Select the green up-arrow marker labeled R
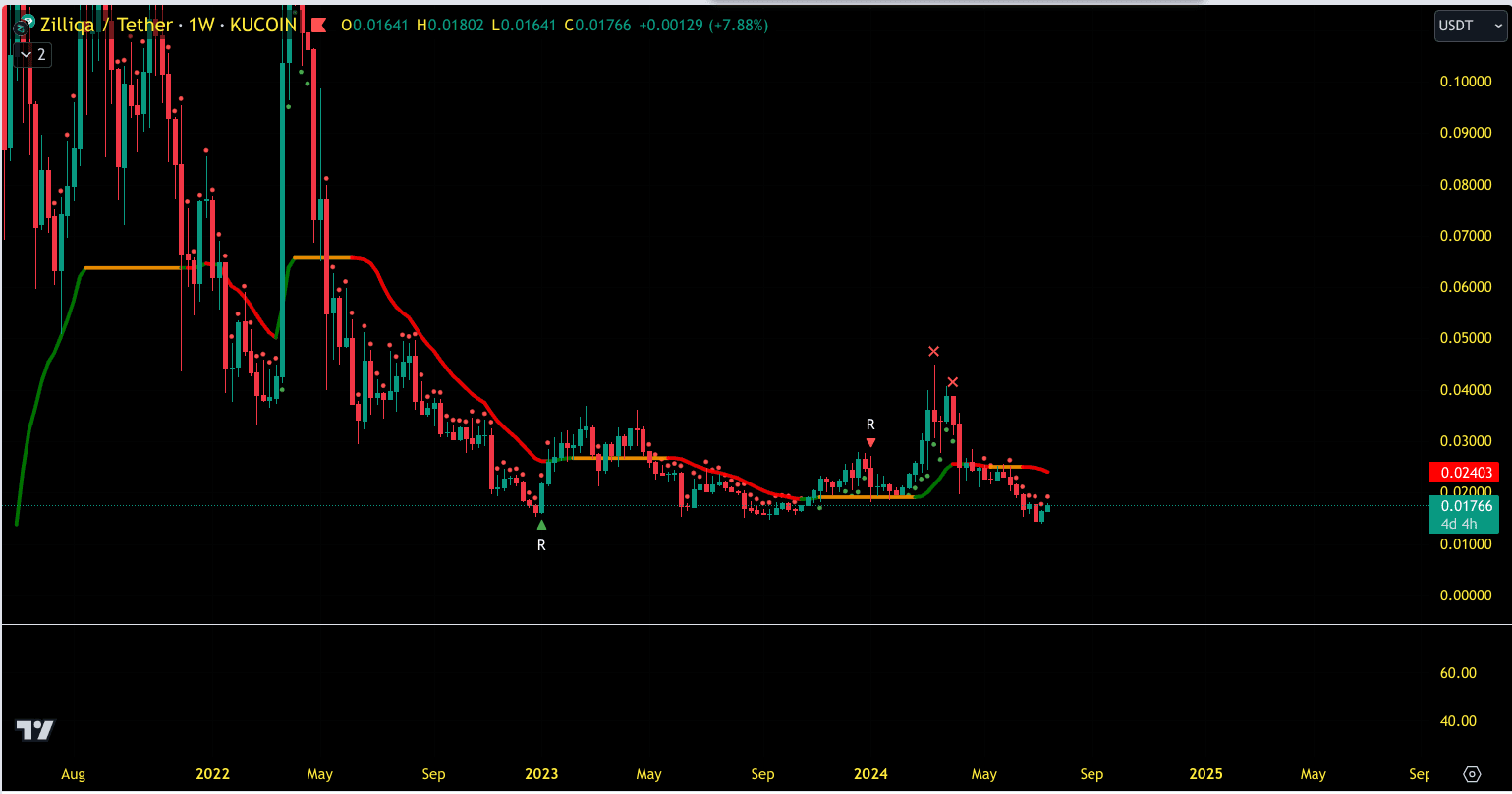Screen dimensions: 1512x794 pyautogui.click(x=541, y=525)
